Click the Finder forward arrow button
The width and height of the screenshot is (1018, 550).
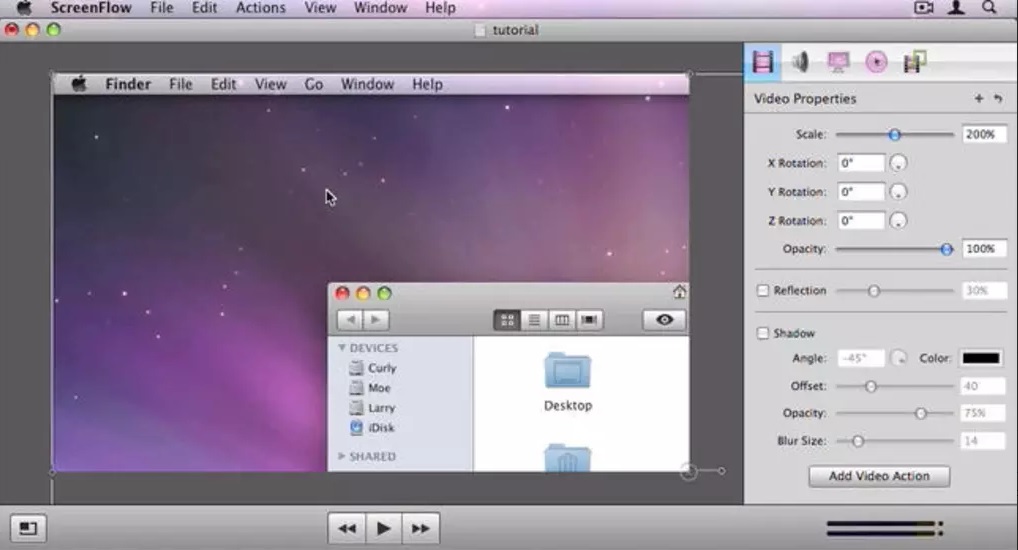click(376, 320)
